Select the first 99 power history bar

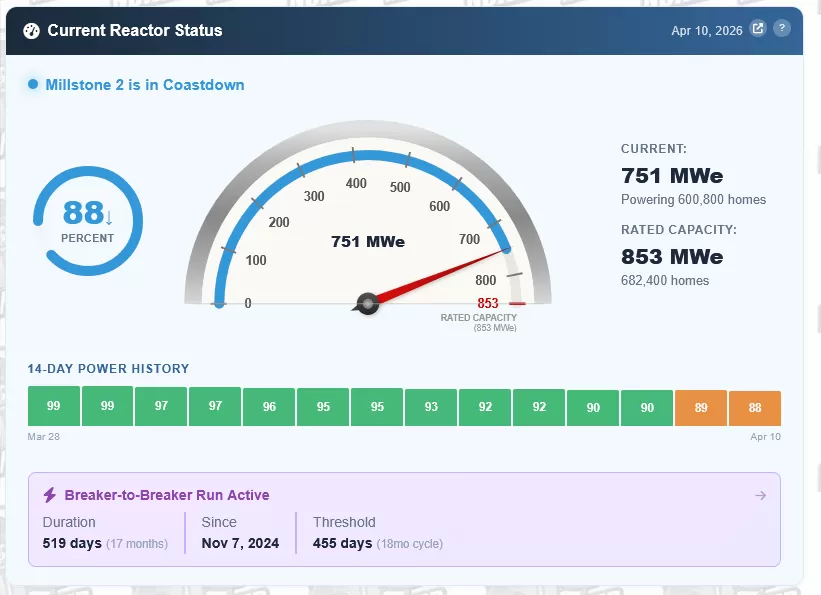point(54,406)
